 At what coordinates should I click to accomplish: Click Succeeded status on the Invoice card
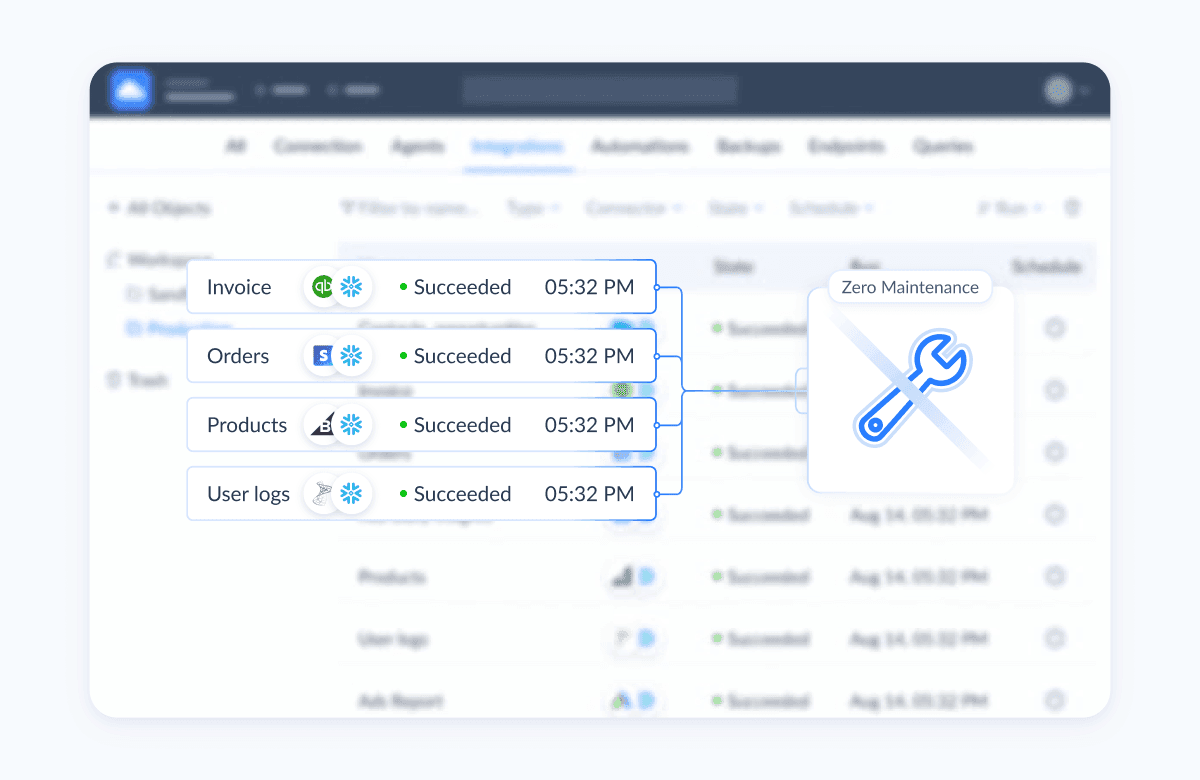tap(455, 287)
